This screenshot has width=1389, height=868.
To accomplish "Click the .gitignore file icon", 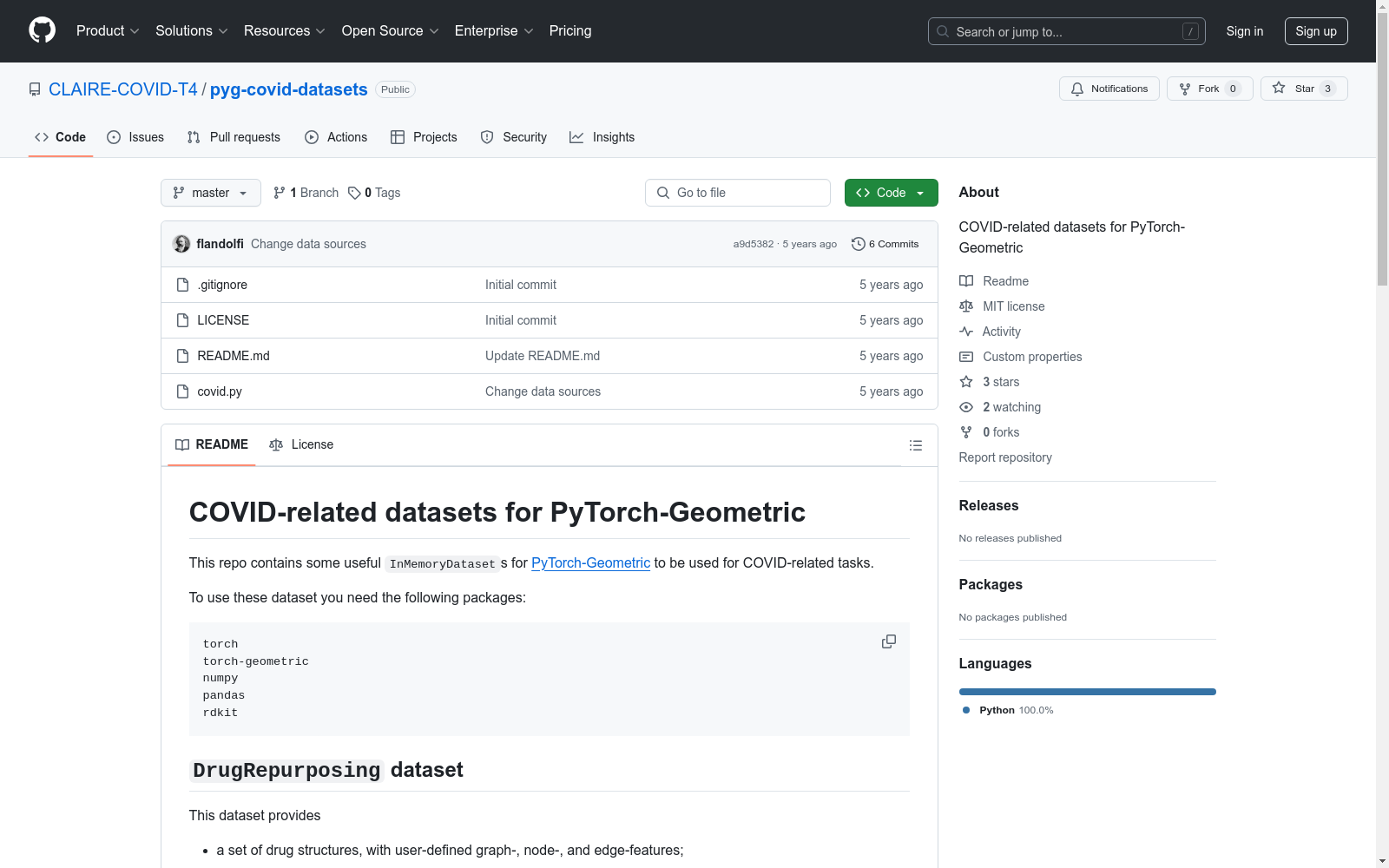I will tap(182, 285).
